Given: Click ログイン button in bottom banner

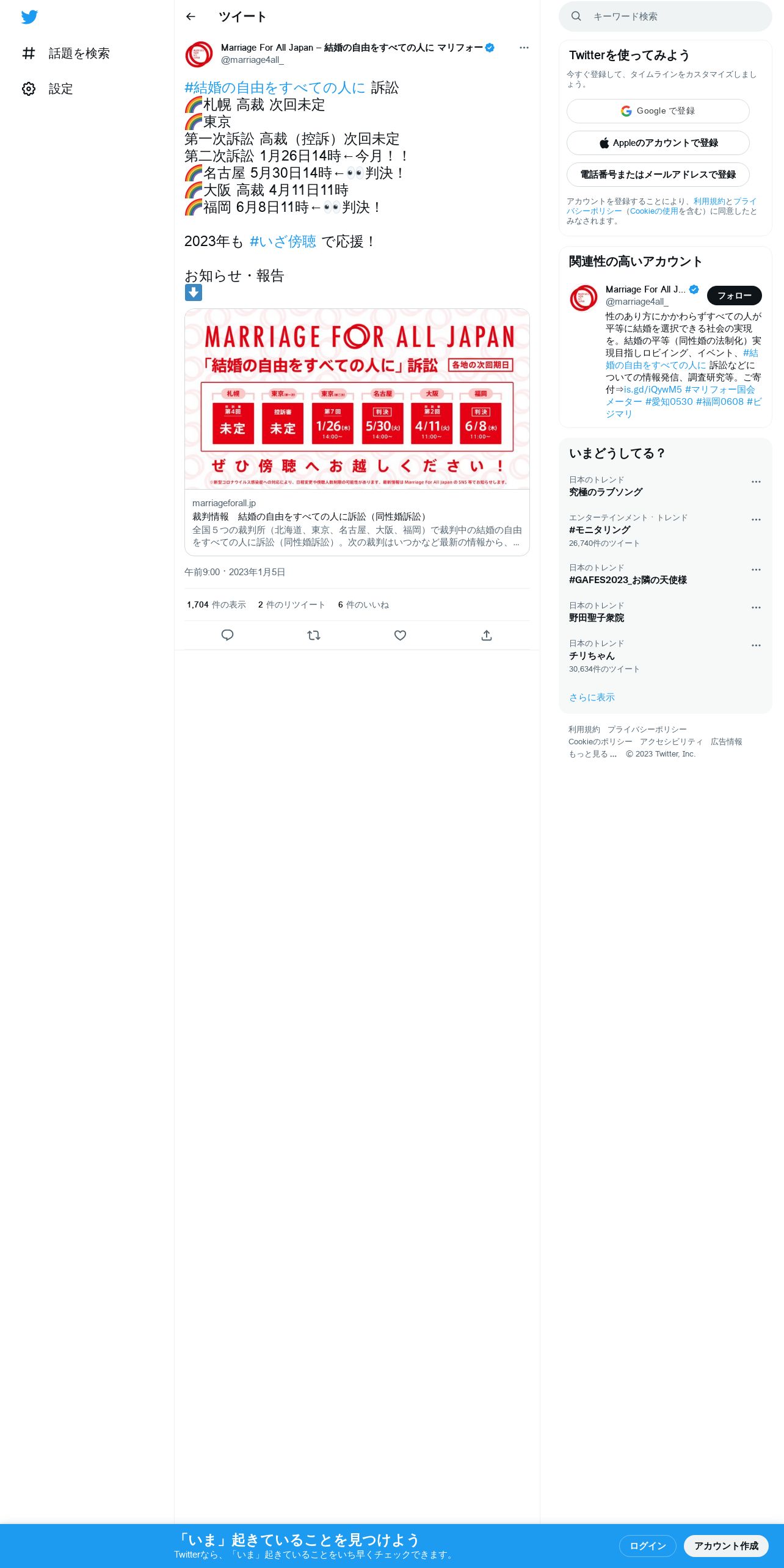Looking at the screenshot, I should [x=648, y=1546].
